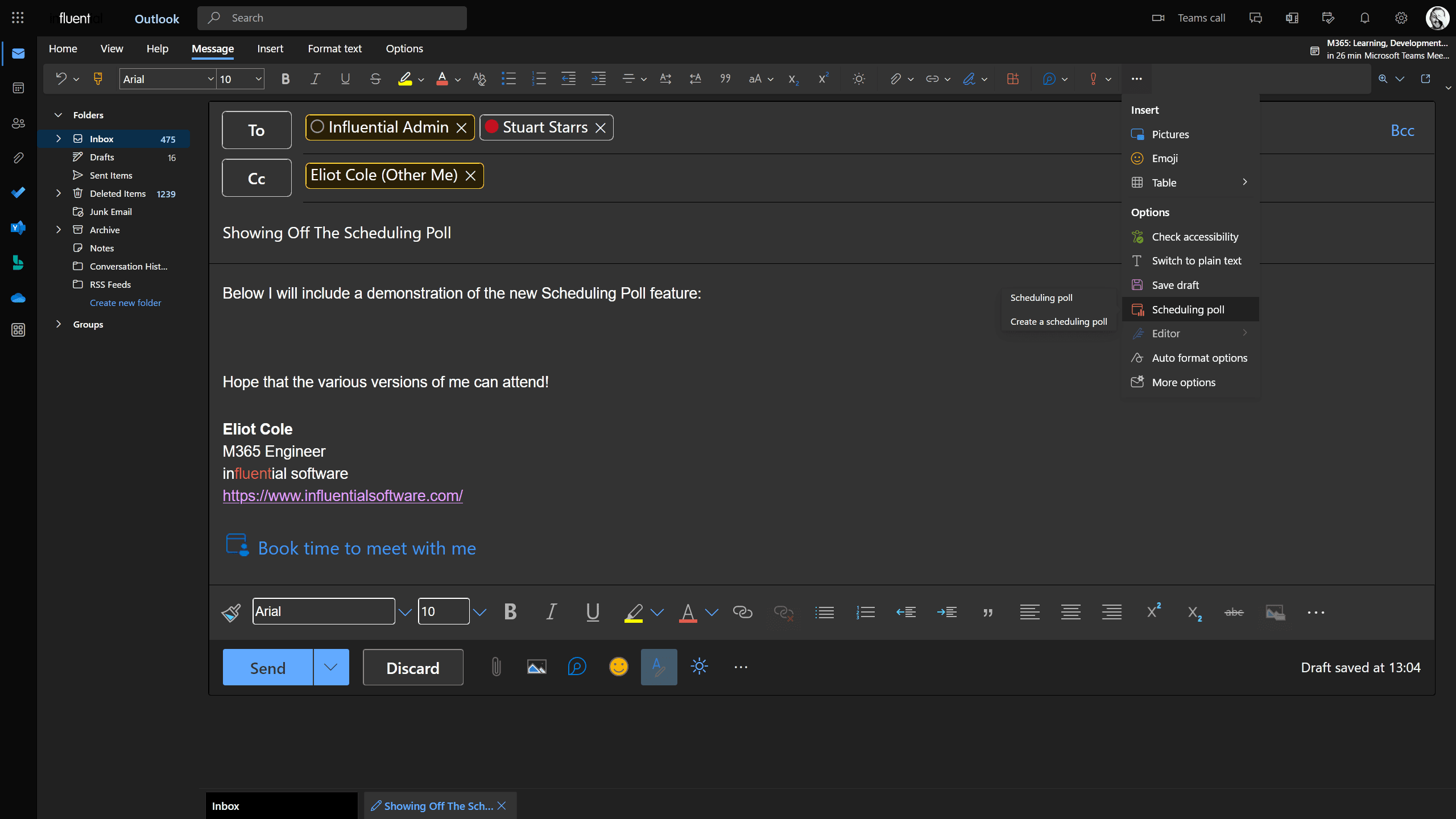Open notifications bell icon
The height and width of the screenshot is (819, 1456).
point(1364,18)
